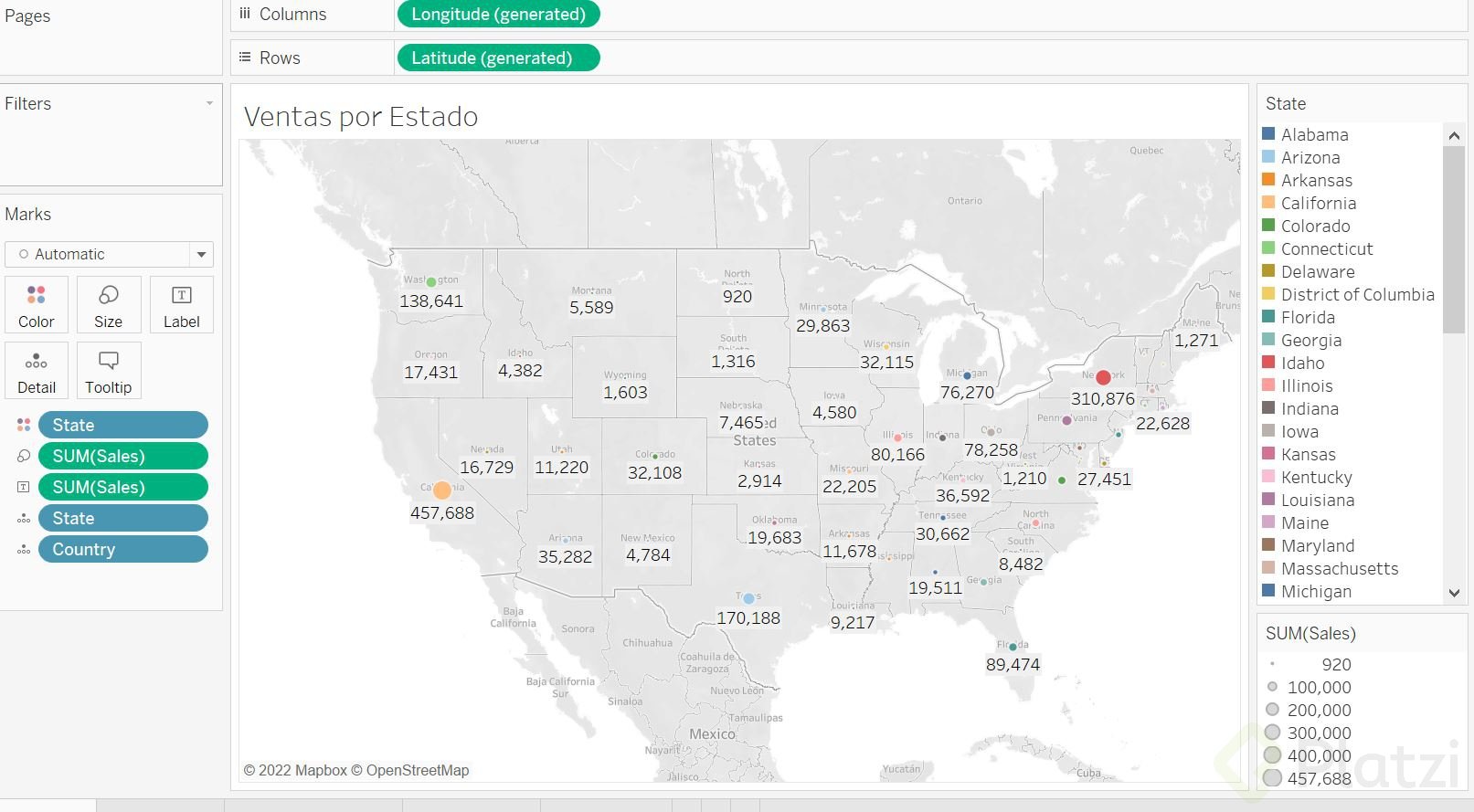The image size is (1474, 812).
Task: Click the 457,688 size legend circle
Action: (1272, 778)
